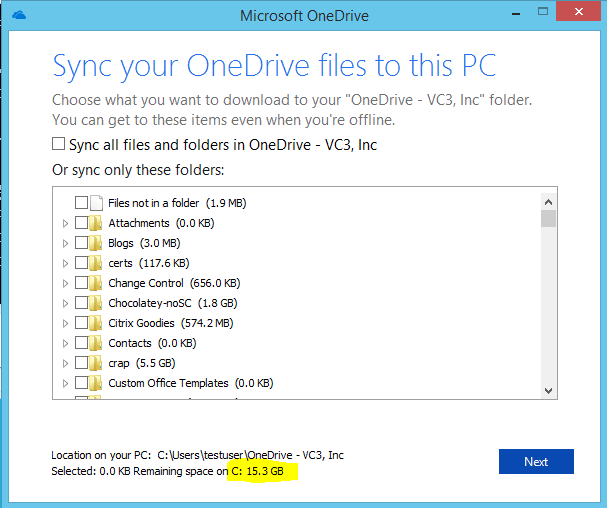Minimize the Microsoft OneDrive window
Screen dimensions: 607x508
[x=516, y=14]
